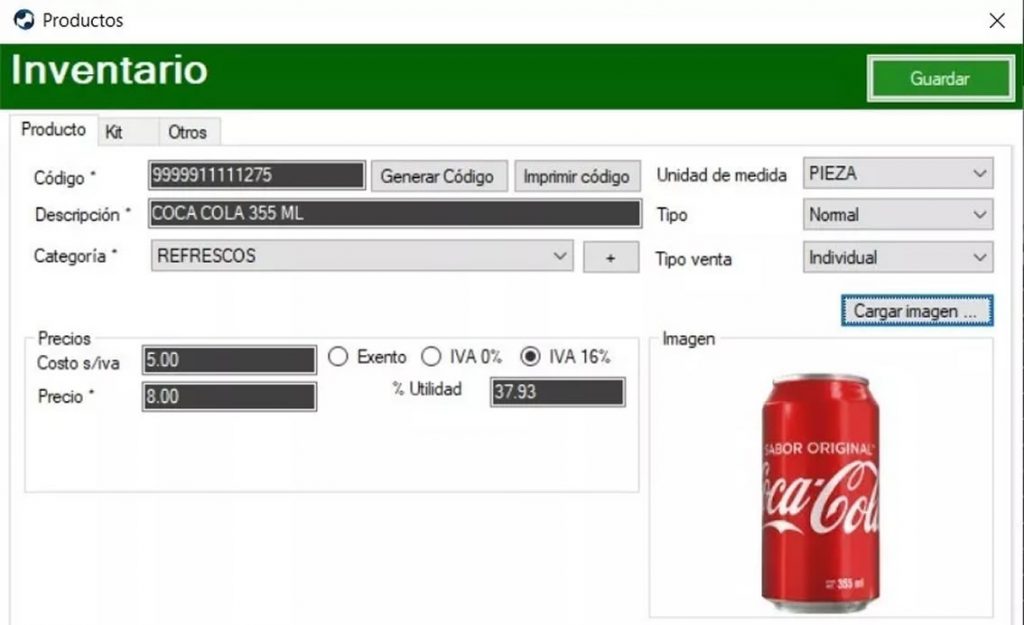
Task: Open the Categoría REFRESCOS dropdown
Action: (362, 255)
